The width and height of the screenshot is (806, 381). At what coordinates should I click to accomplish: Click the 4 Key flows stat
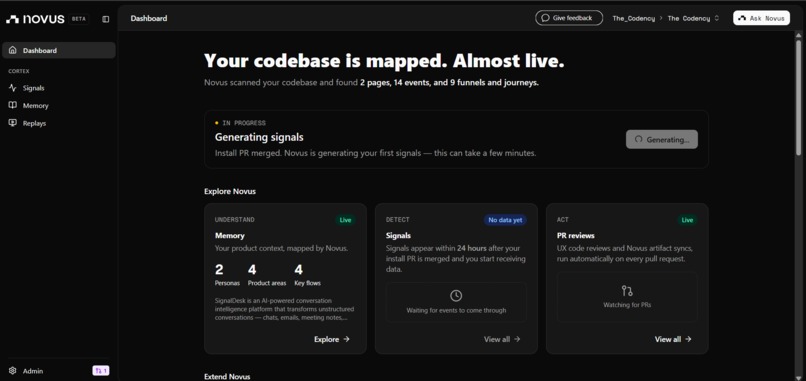click(x=307, y=275)
